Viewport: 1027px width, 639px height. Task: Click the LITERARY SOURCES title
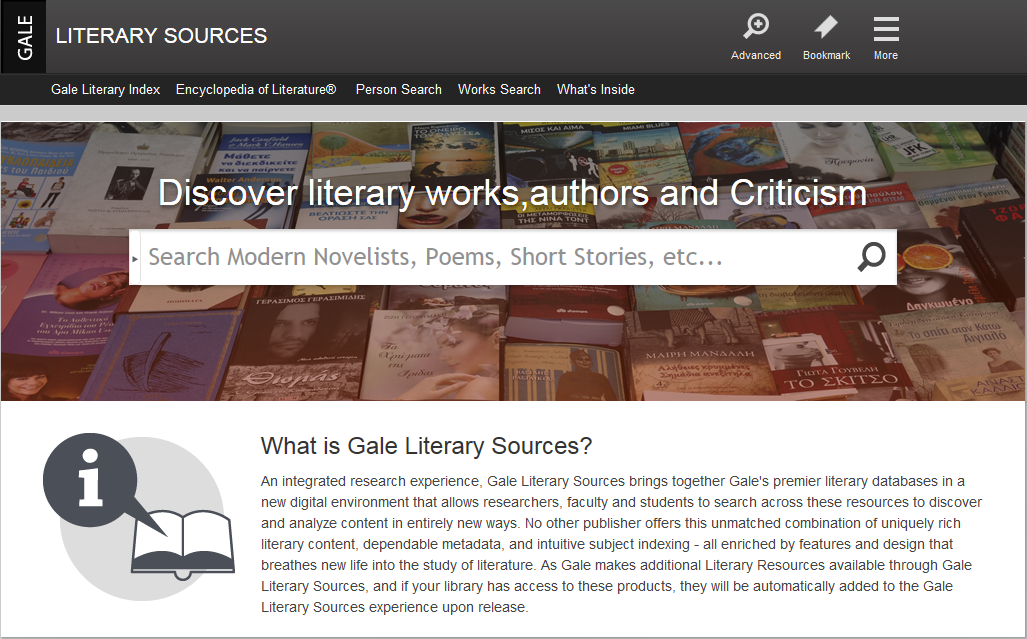(x=161, y=35)
